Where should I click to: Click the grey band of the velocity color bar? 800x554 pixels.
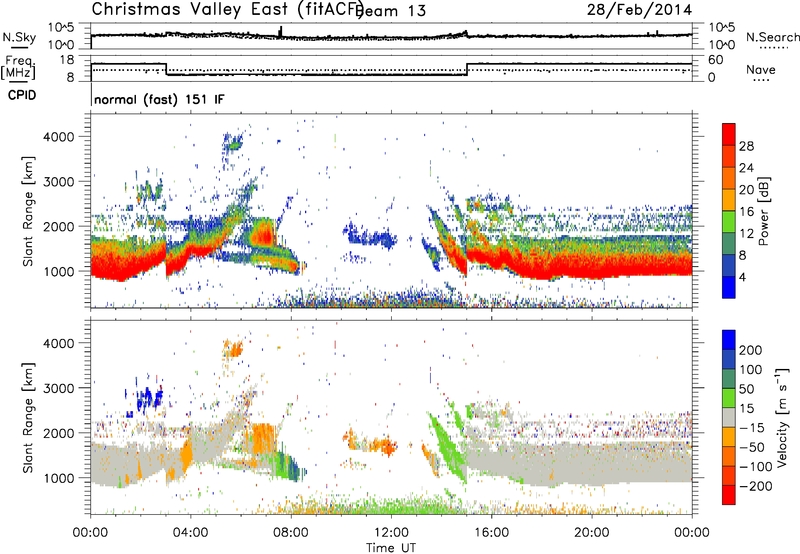pyautogui.click(x=729, y=417)
